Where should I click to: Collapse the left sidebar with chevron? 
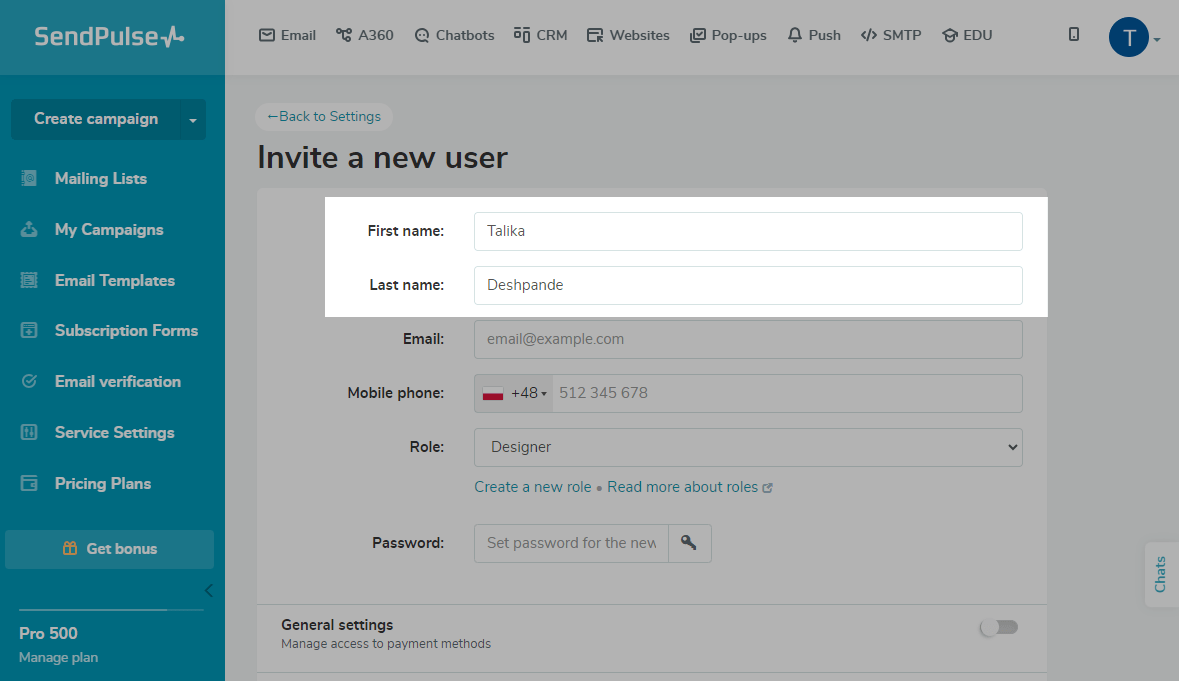tap(208, 590)
